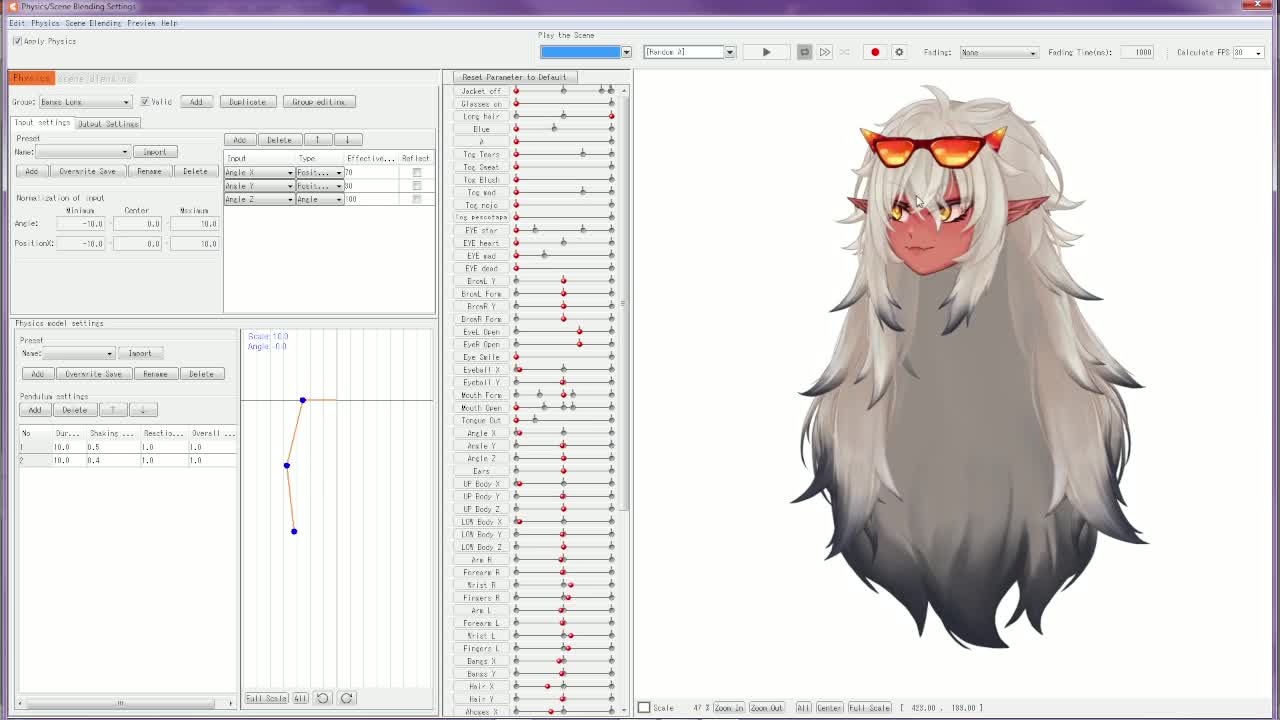Click the Long hair parameter slider
The height and width of the screenshot is (720, 1280).
coord(564,116)
